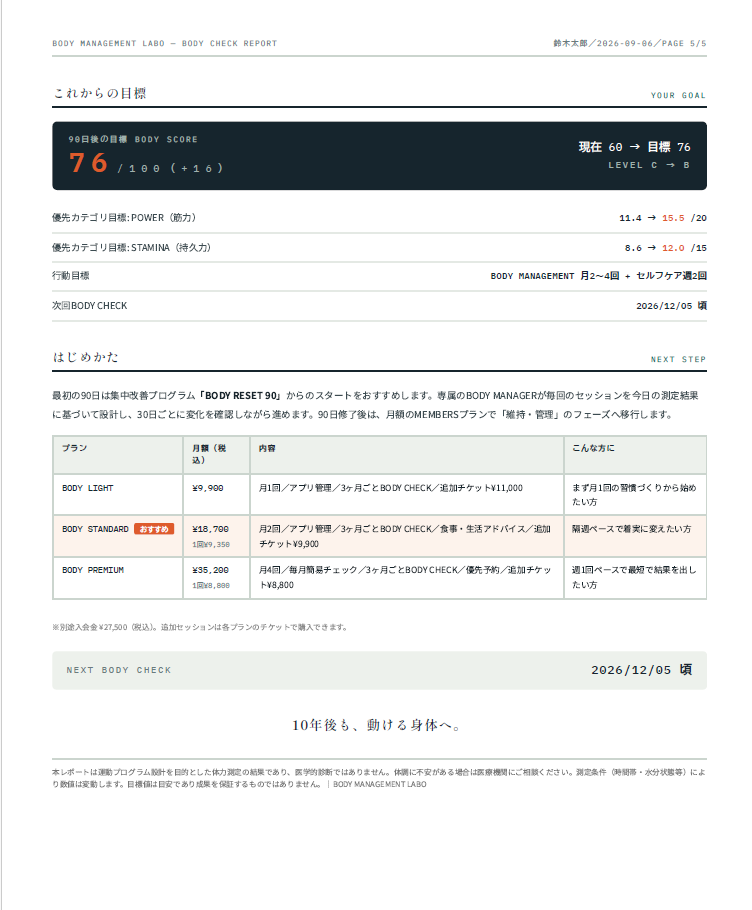Click the 11.4 → 15.5 /20 value
The height and width of the screenshot is (910, 752).
[663, 218]
